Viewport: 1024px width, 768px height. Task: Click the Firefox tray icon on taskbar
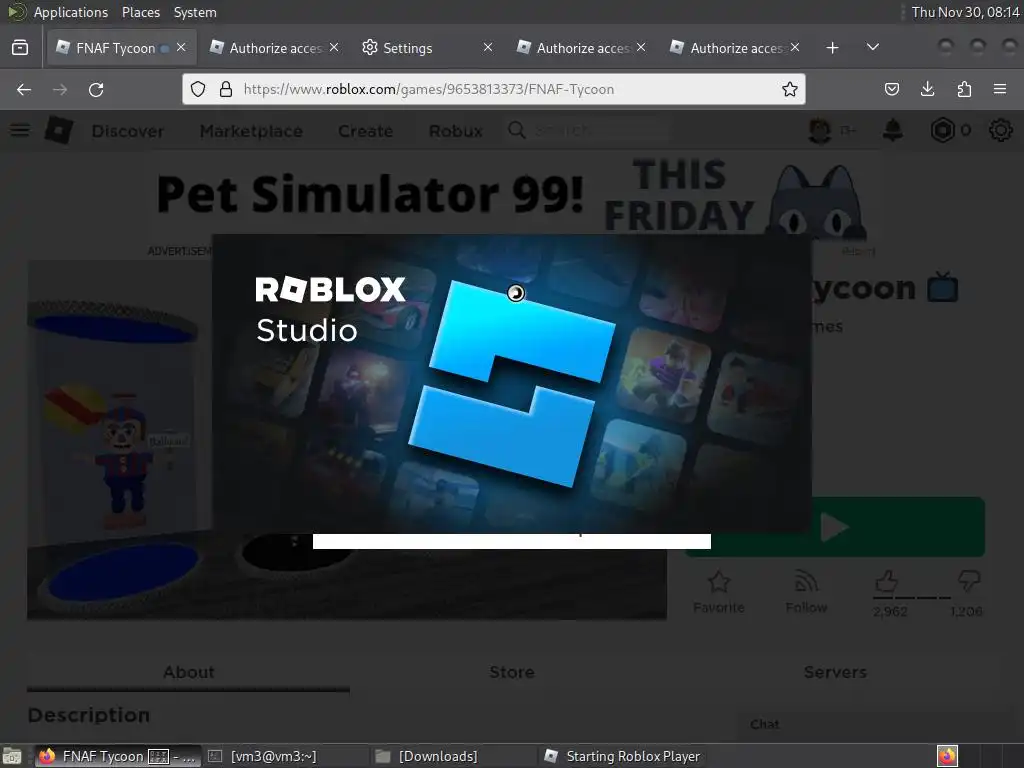(947, 756)
